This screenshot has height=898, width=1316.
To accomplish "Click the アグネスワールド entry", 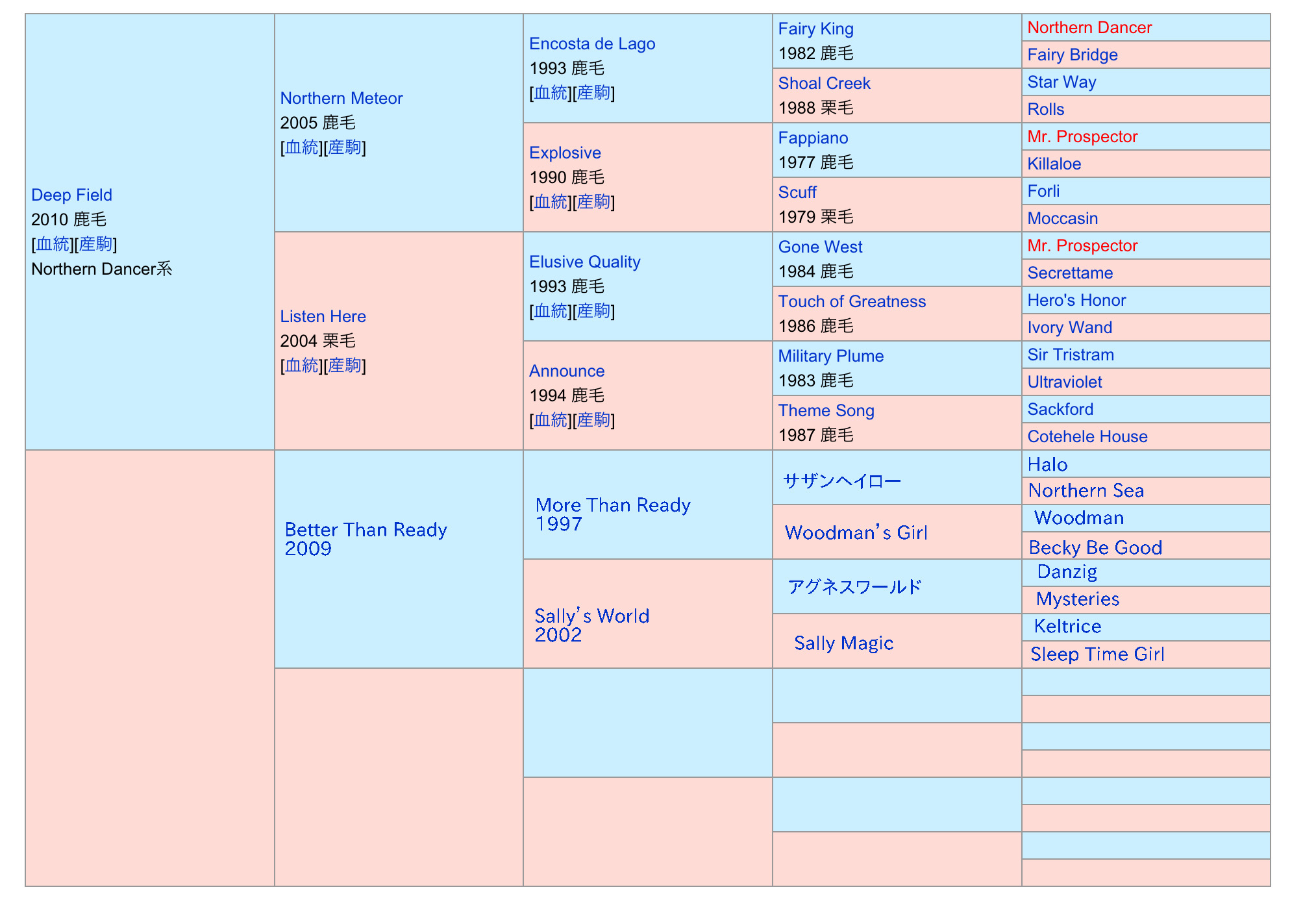I will pos(854,587).
